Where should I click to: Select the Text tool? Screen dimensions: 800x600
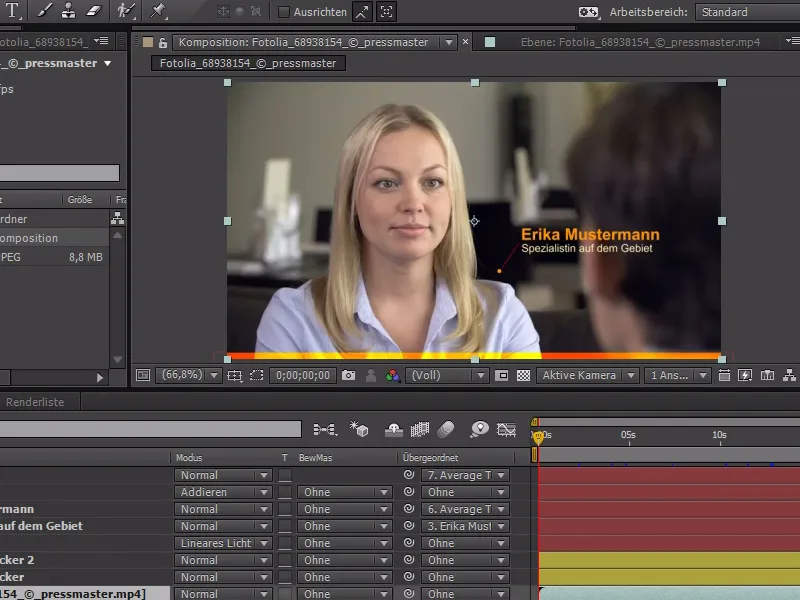[x=12, y=10]
